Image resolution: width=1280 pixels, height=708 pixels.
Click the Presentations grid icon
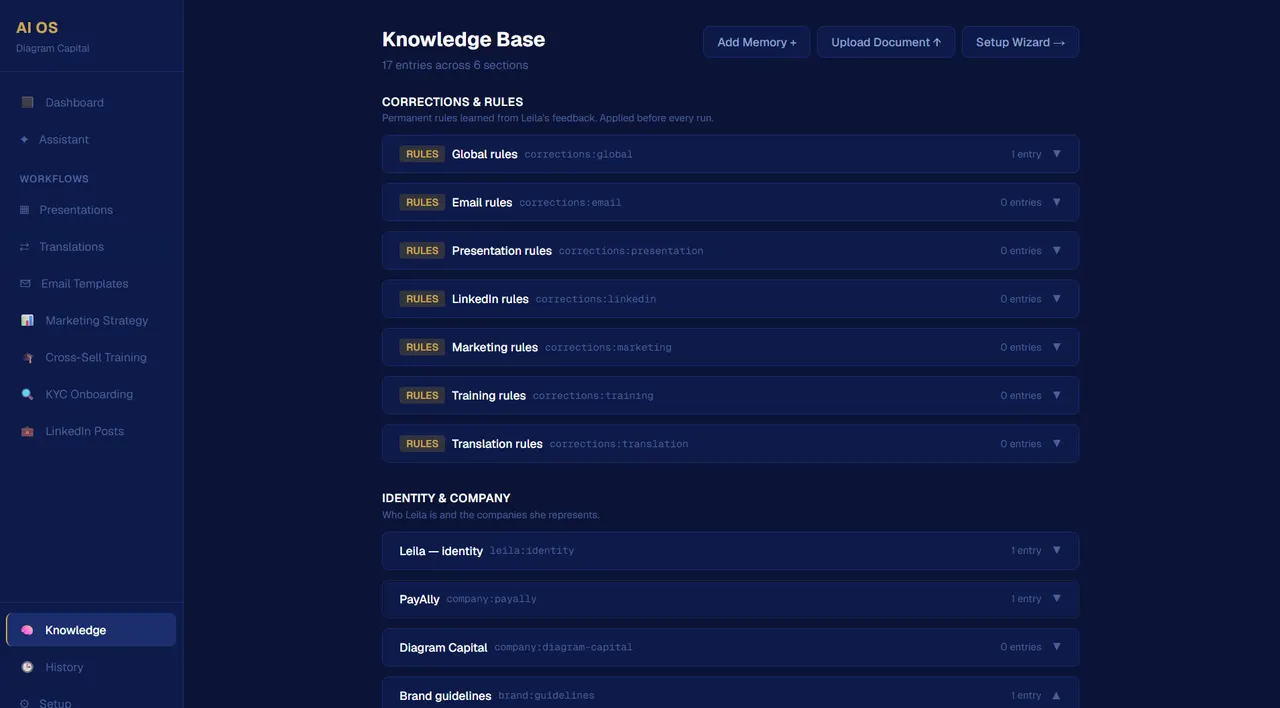tap(25, 210)
